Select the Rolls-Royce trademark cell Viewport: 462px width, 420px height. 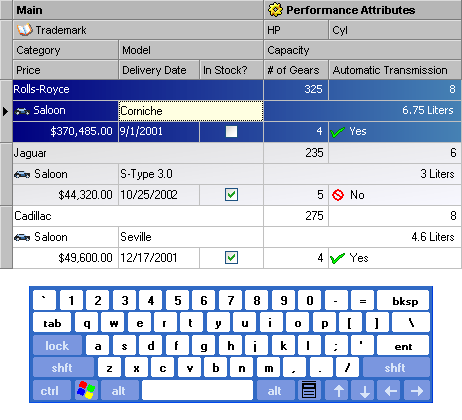click(138, 90)
